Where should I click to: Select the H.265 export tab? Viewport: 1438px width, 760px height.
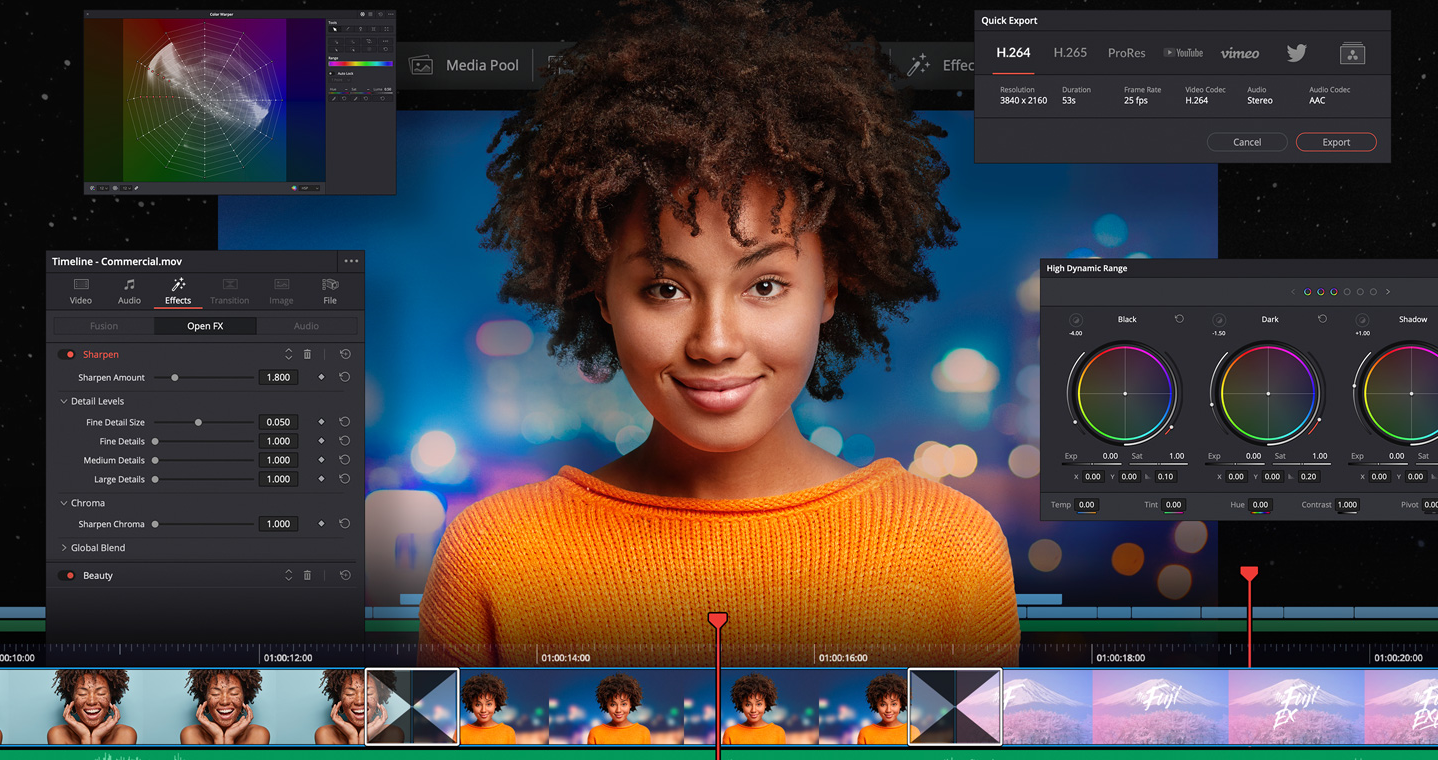coord(1070,53)
